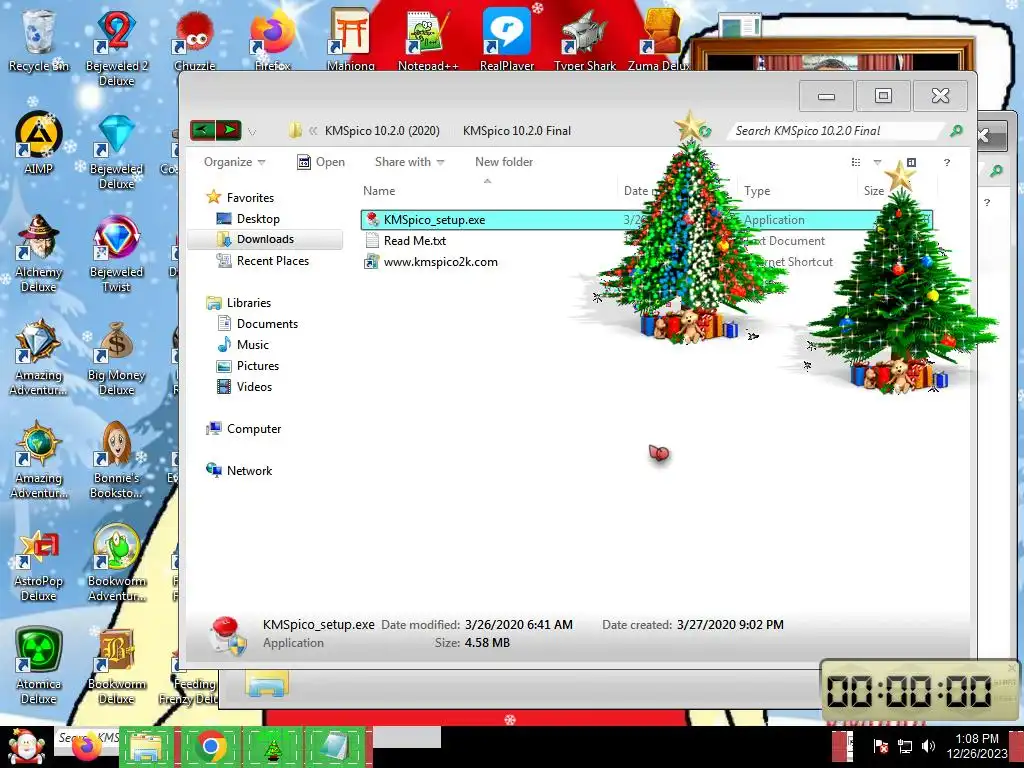Viewport: 1024px width, 768px height.
Task: Open the Recycle Bin desktop icon
Action: coord(39,40)
